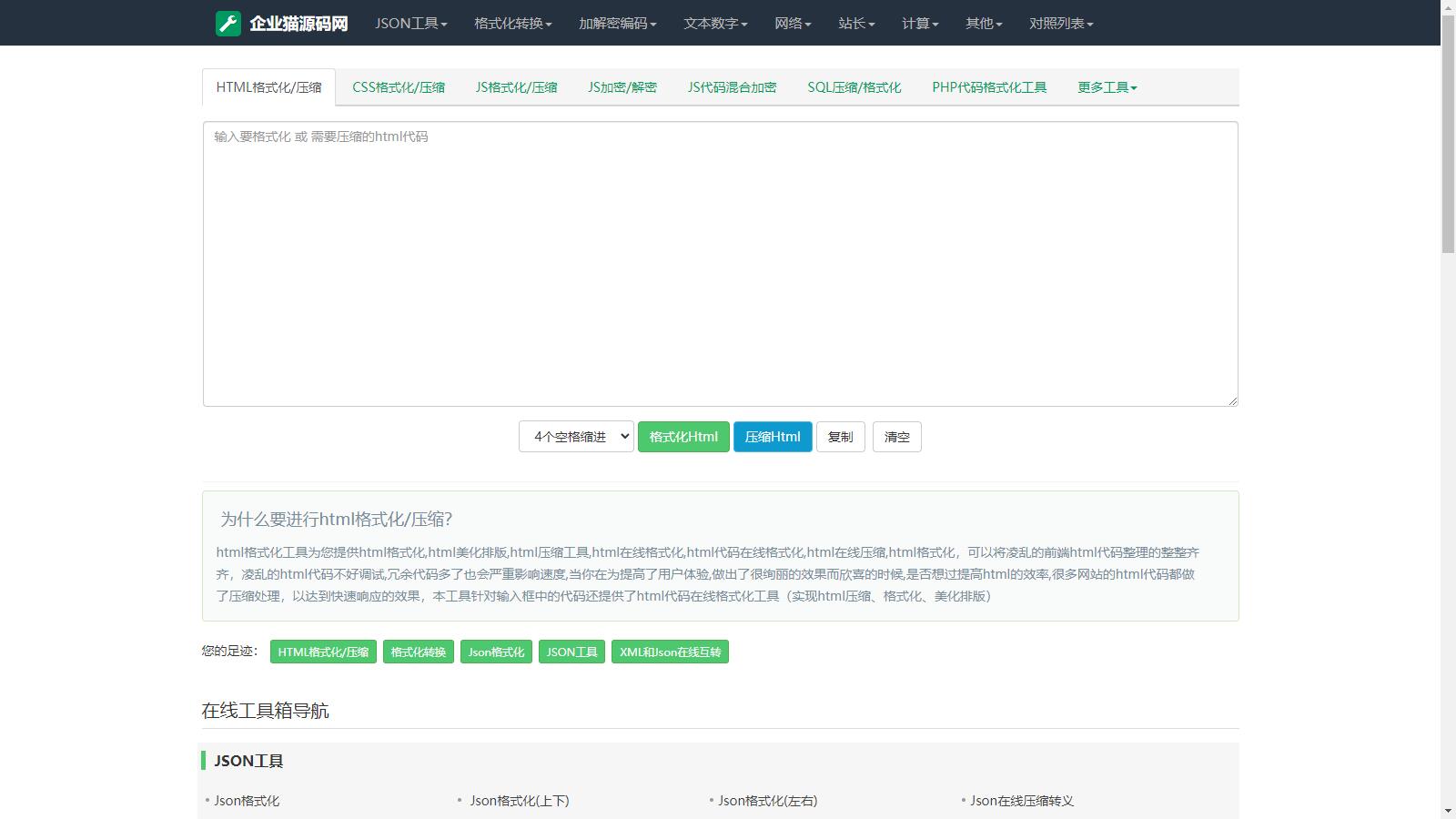Open the 文本数字 menu
Viewport: 1456px width, 819px height.
tap(715, 24)
